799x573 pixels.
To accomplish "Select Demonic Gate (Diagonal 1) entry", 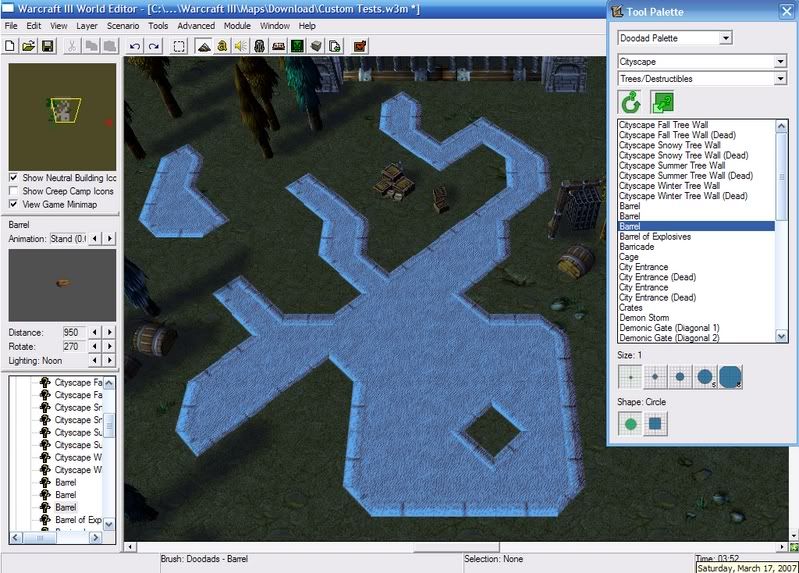I will [x=669, y=328].
